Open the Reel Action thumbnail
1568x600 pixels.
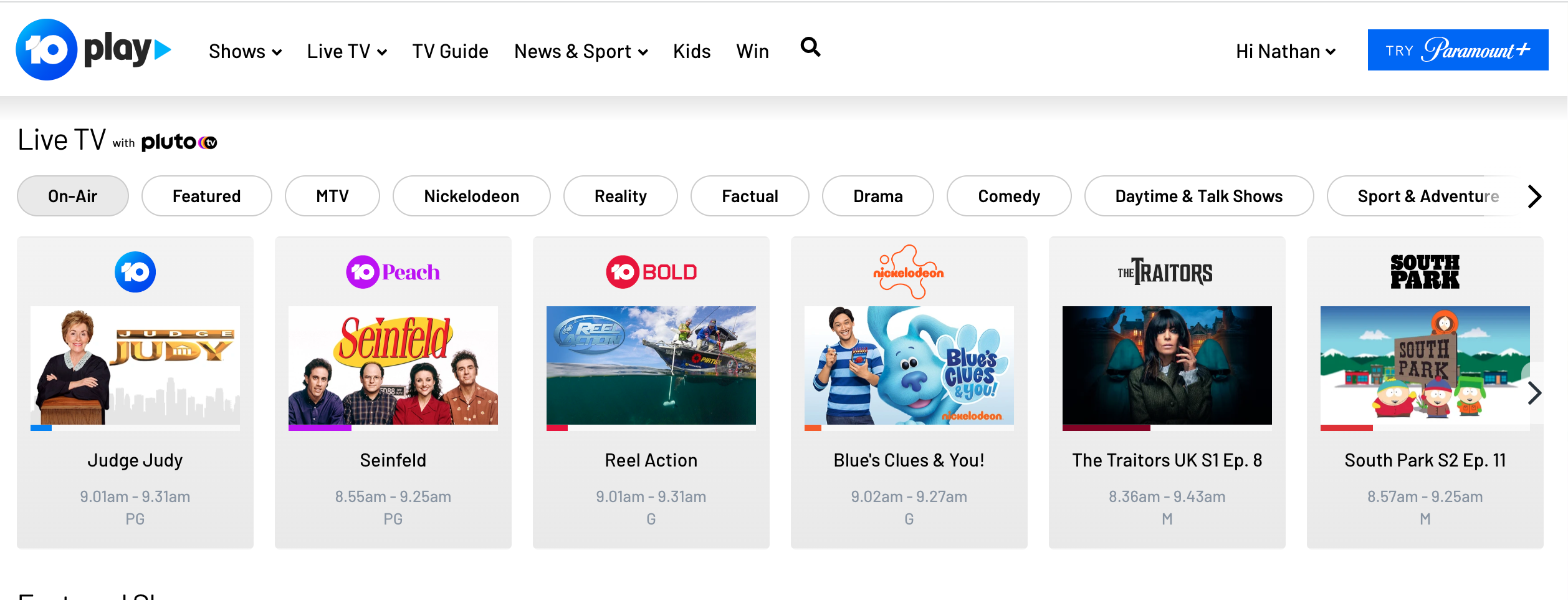(x=651, y=365)
